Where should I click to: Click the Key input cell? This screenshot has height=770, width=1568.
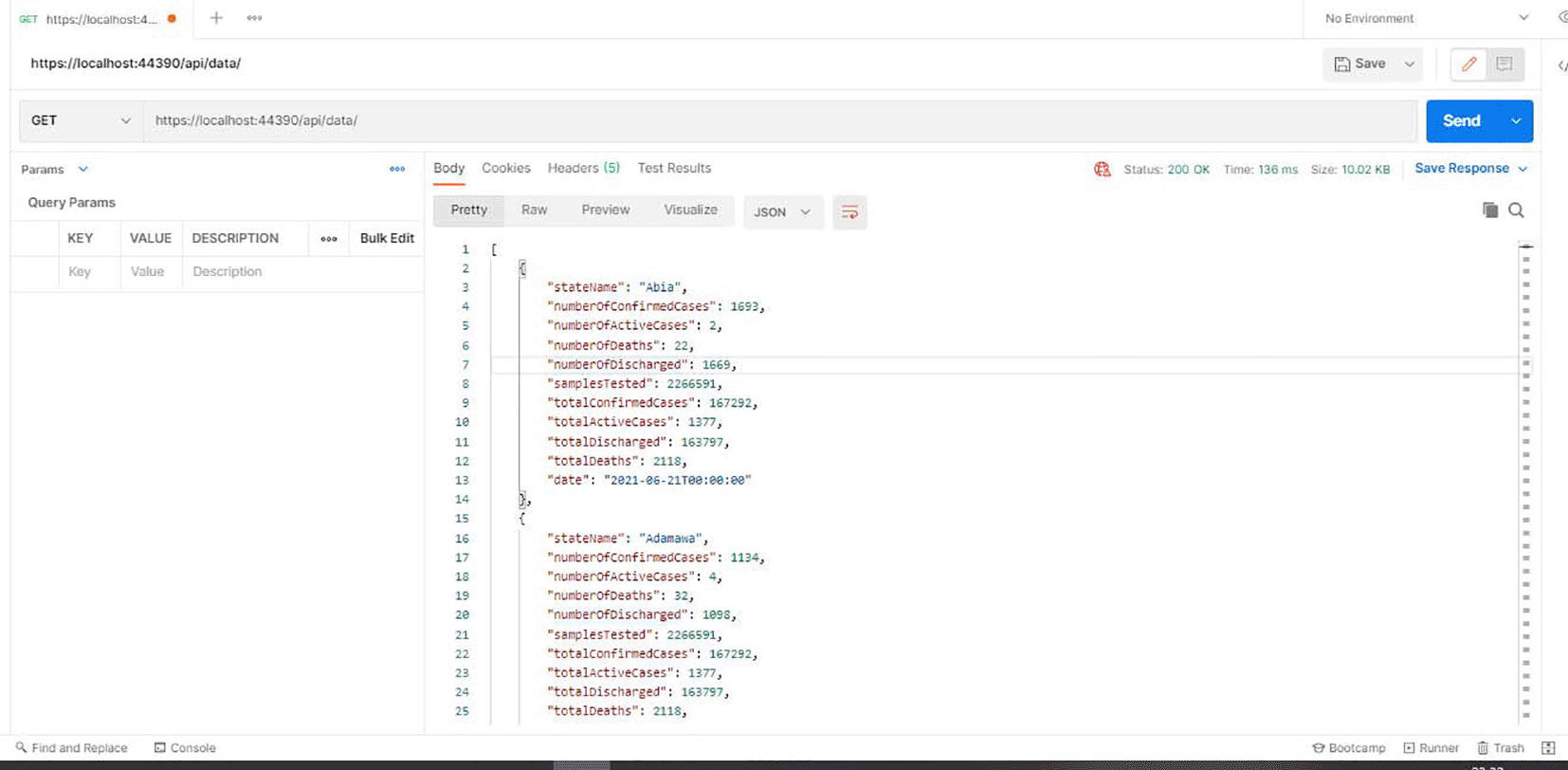click(89, 272)
